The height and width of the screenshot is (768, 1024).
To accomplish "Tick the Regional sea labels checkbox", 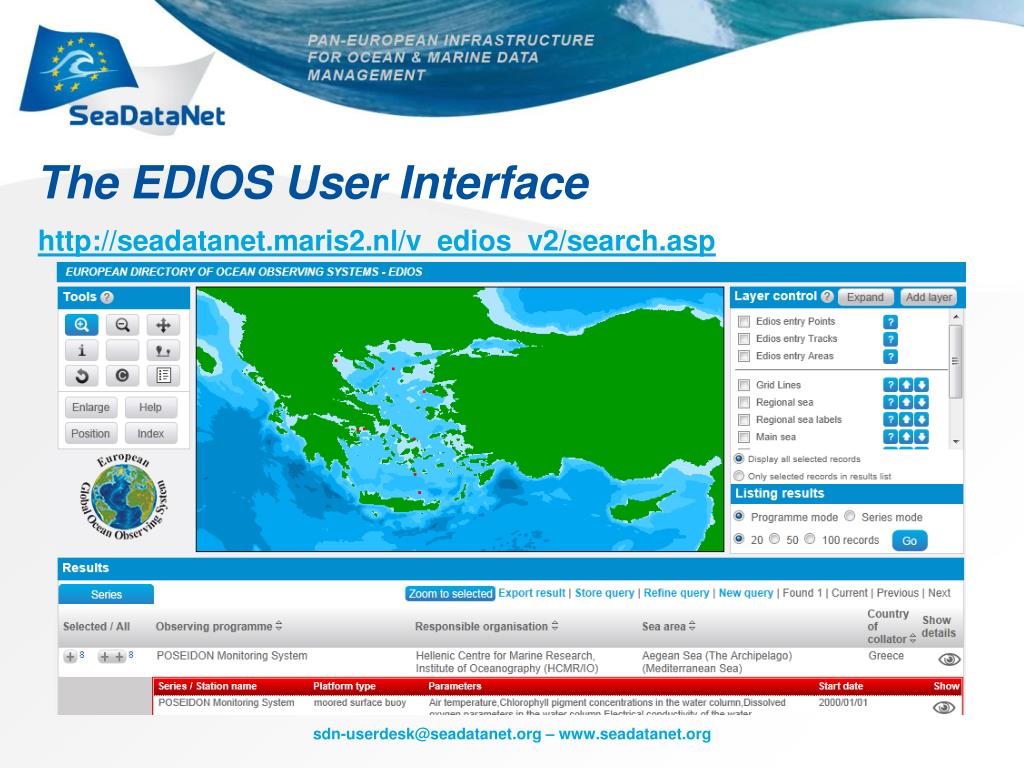I will click(x=744, y=419).
